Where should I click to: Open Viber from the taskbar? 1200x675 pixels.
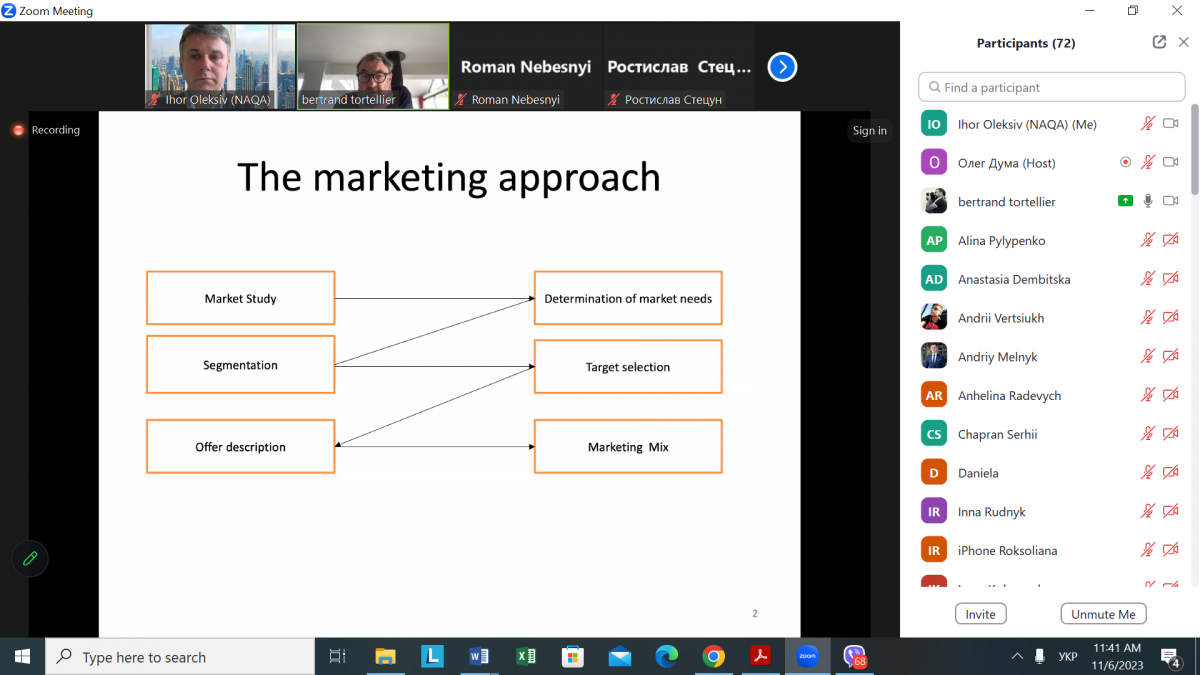coord(854,656)
